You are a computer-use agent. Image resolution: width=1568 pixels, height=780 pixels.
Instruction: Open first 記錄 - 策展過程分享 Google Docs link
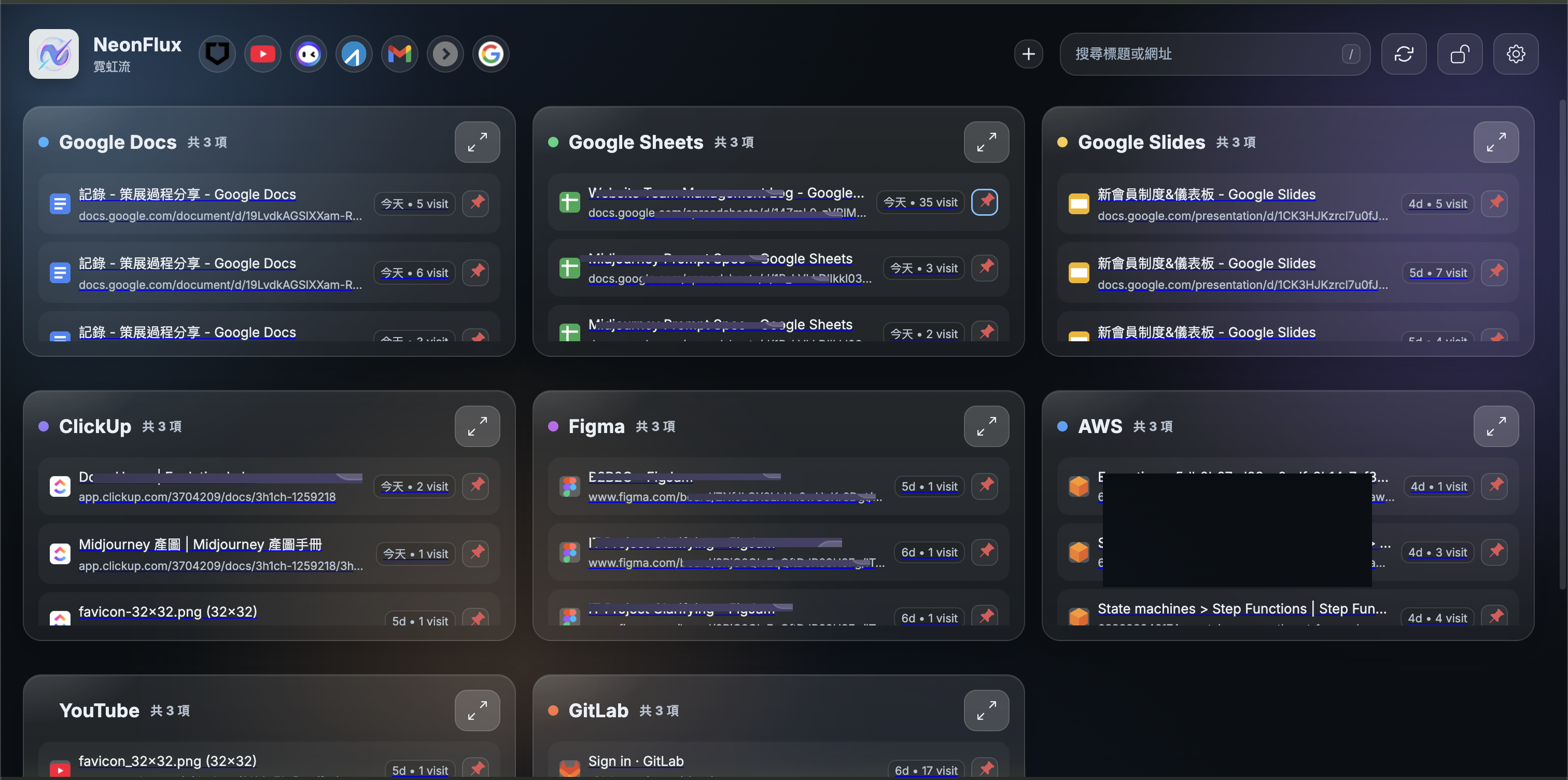pos(188,194)
